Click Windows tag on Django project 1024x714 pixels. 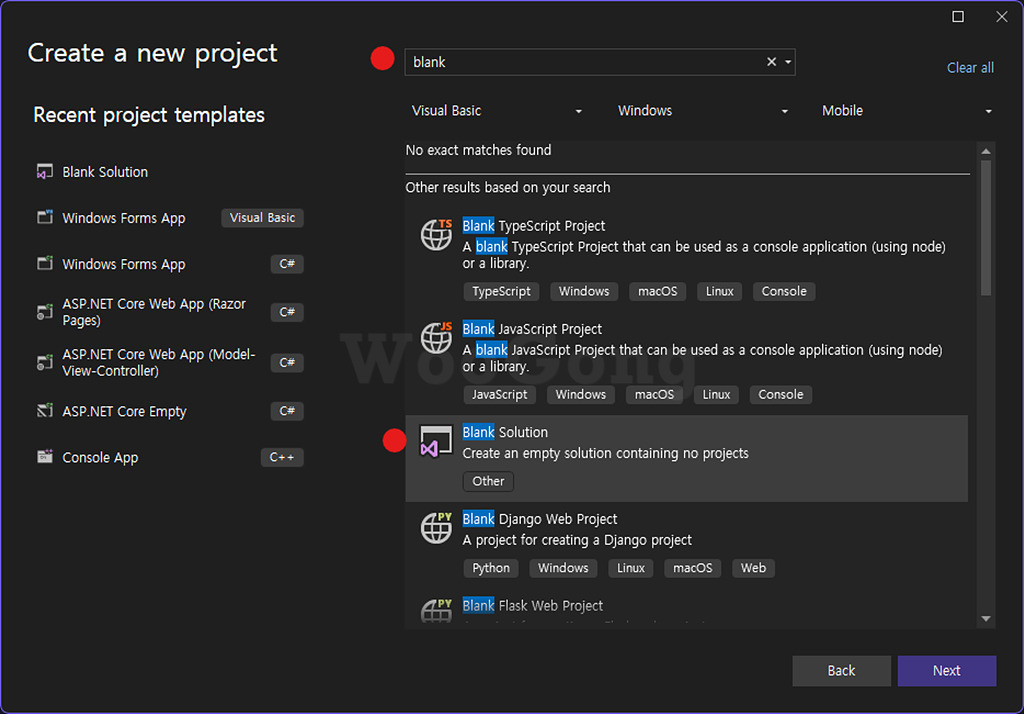[x=563, y=568]
